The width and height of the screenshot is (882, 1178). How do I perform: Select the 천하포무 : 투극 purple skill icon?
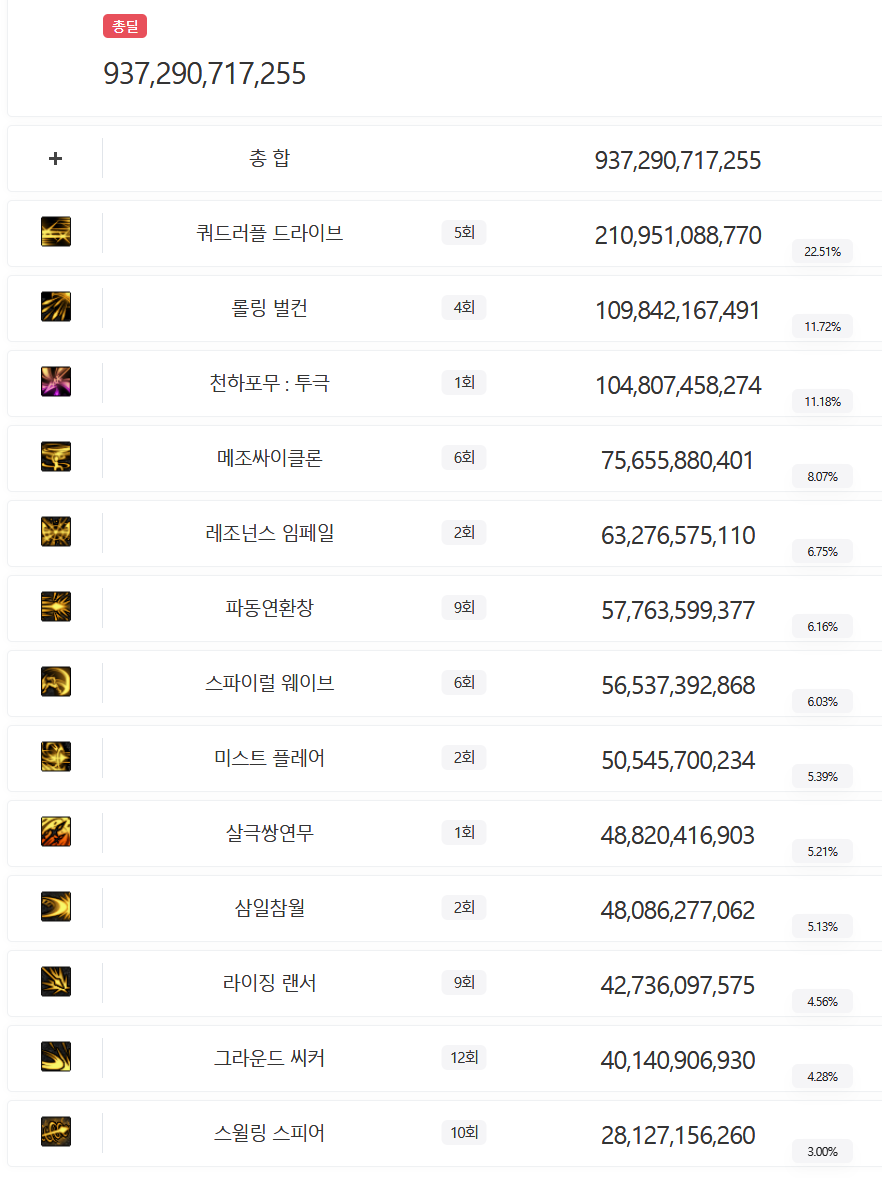(x=56, y=382)
